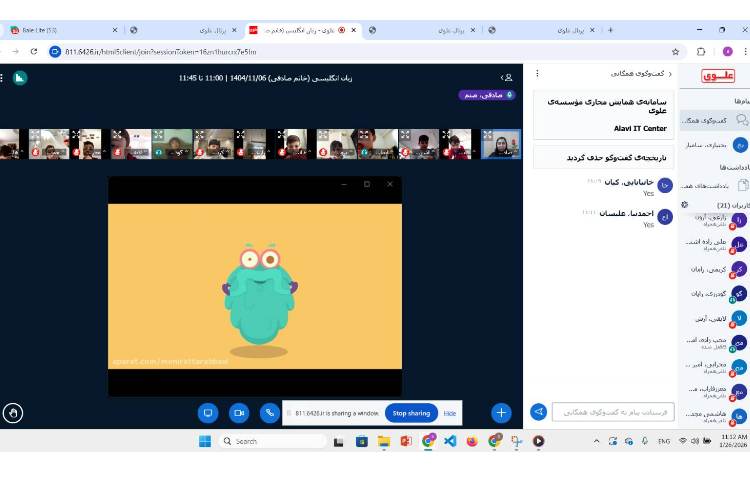Open manage users gear icon
This screenshot has width=750, height=480.
pyautogui.click(x=684, y=205)
